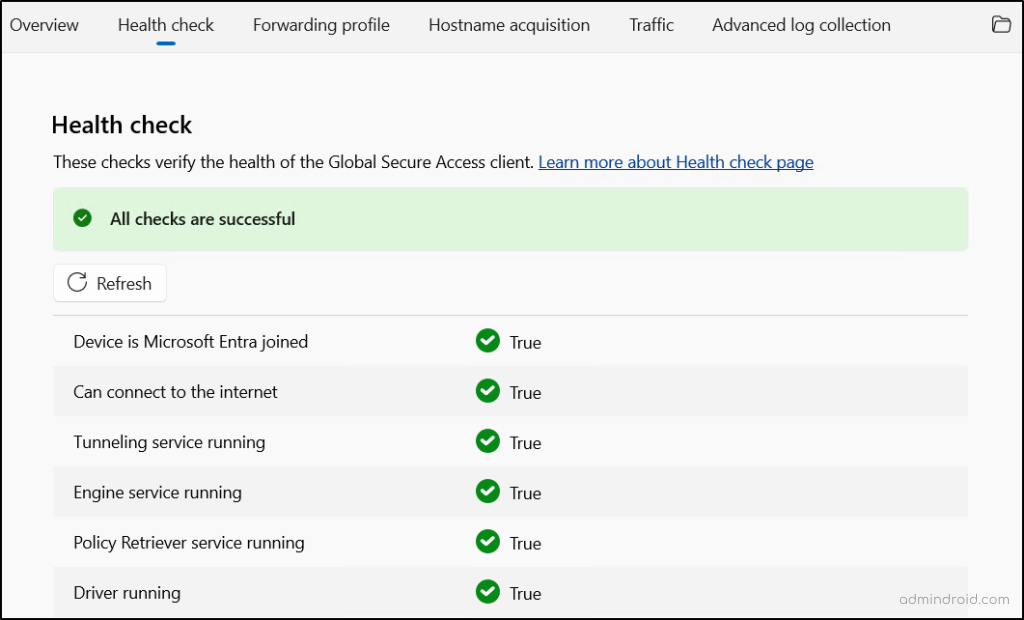Image resolution: width=1024 pixels, height=620 pixels.
Task: Select the Can connect to the internet row
Action: (175, 392)
